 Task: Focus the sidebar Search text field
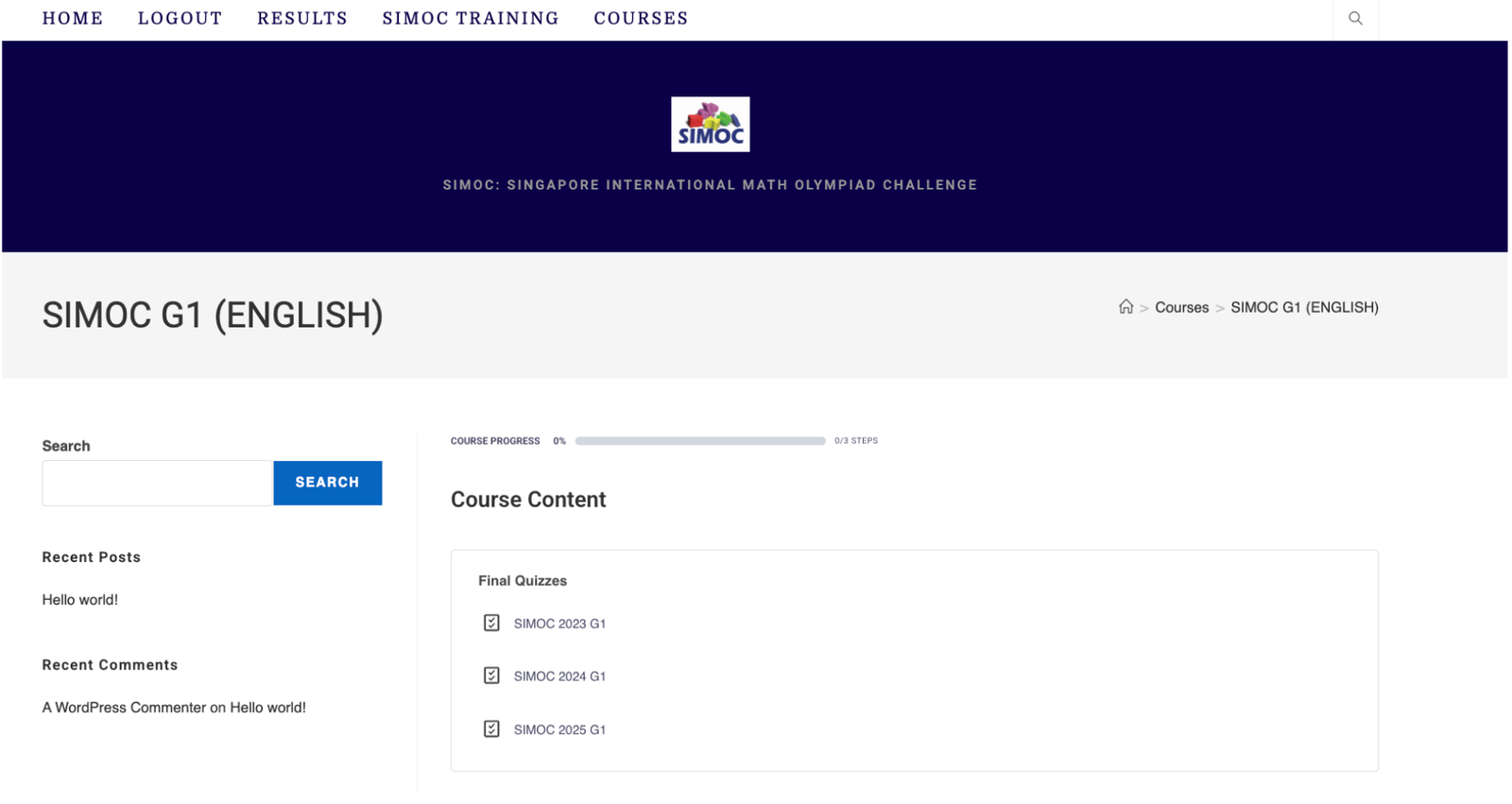pyautogui.click(x=157, y=483)
